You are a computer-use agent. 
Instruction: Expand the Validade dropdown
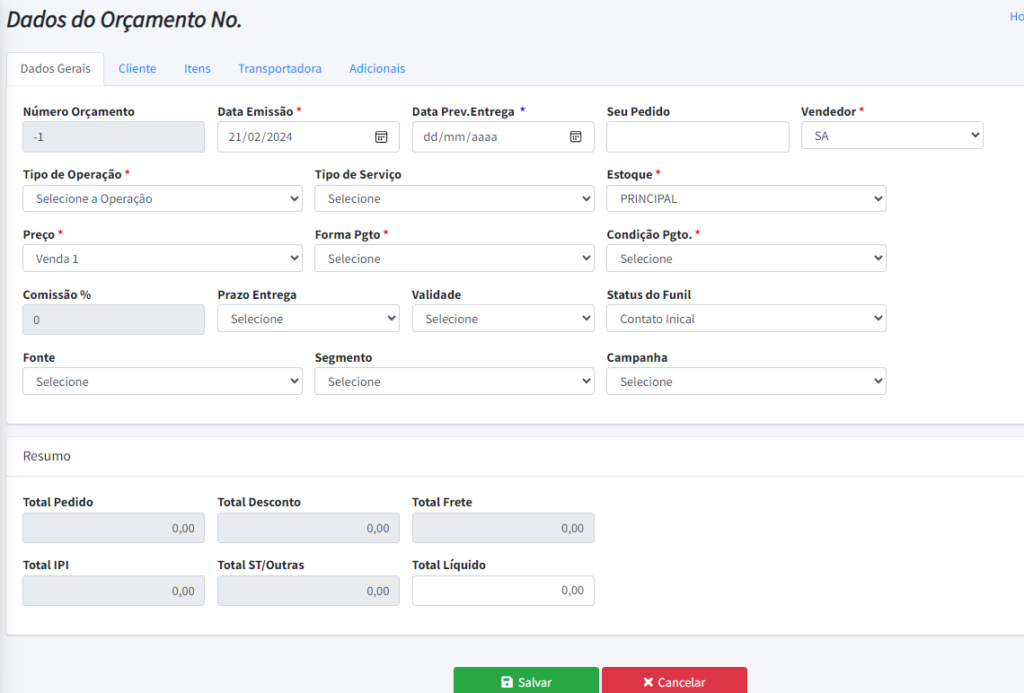[503, 319]
